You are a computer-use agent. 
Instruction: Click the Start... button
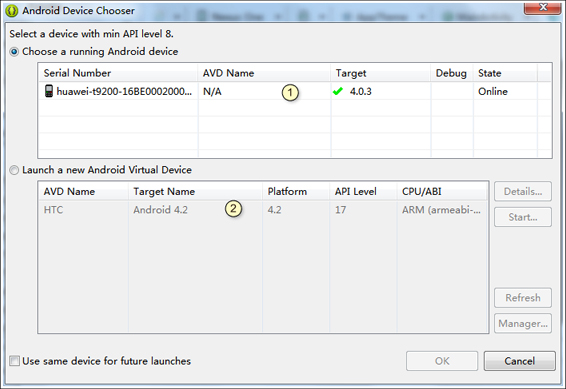coord(523,217)
